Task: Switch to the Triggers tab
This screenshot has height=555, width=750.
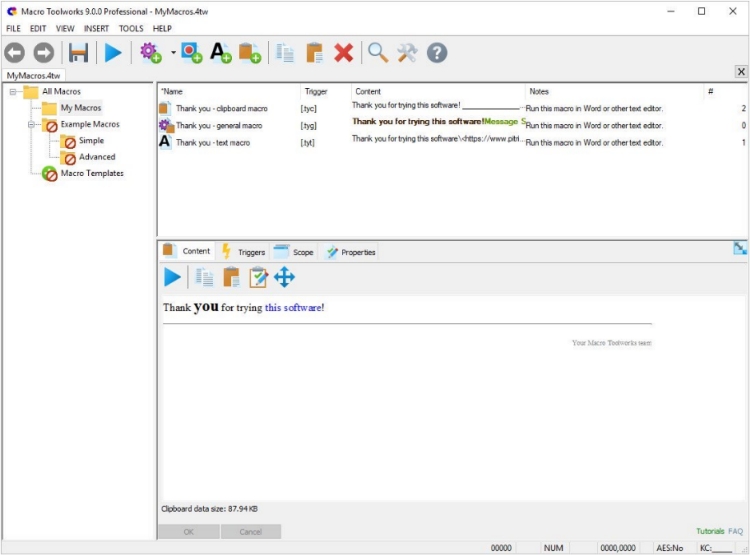Action: [x=243, y=252]
